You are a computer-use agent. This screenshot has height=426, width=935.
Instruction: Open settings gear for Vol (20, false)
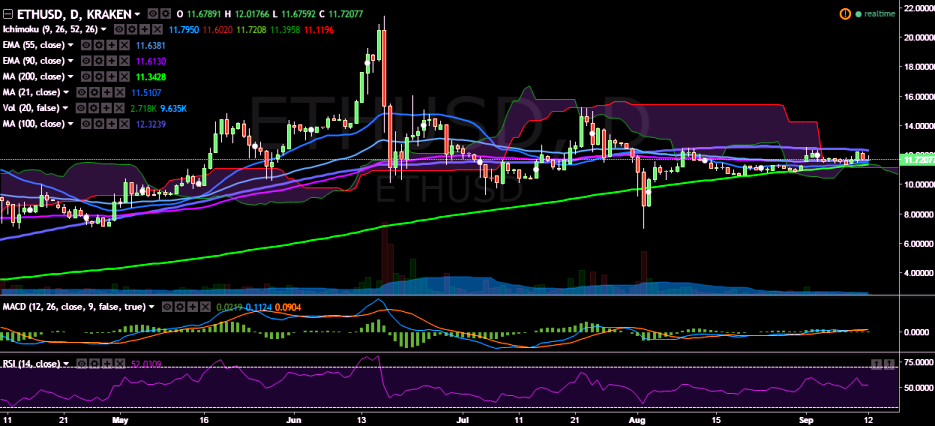click(95, 108)
